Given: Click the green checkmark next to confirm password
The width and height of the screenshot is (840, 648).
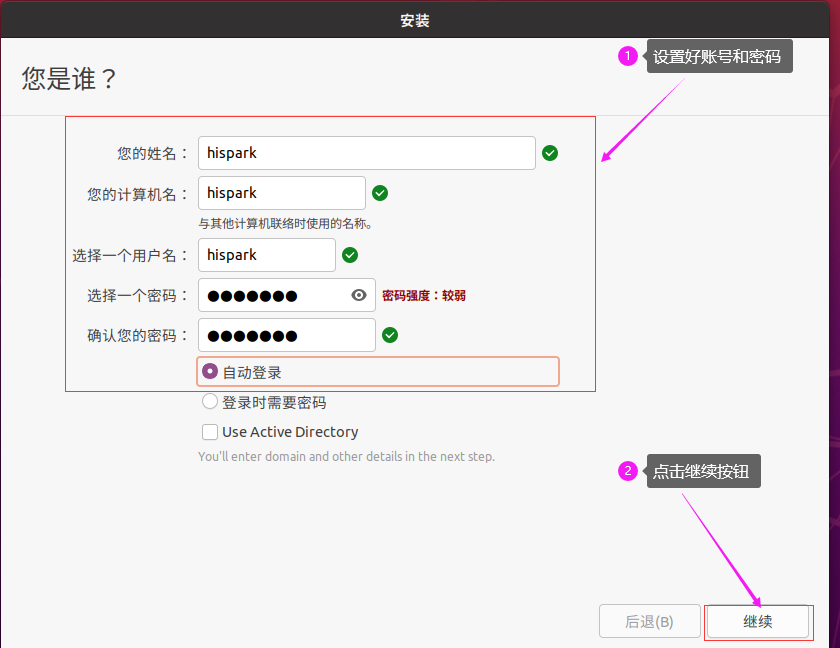Looking at the screenshot, I should (x=390, y=335).
